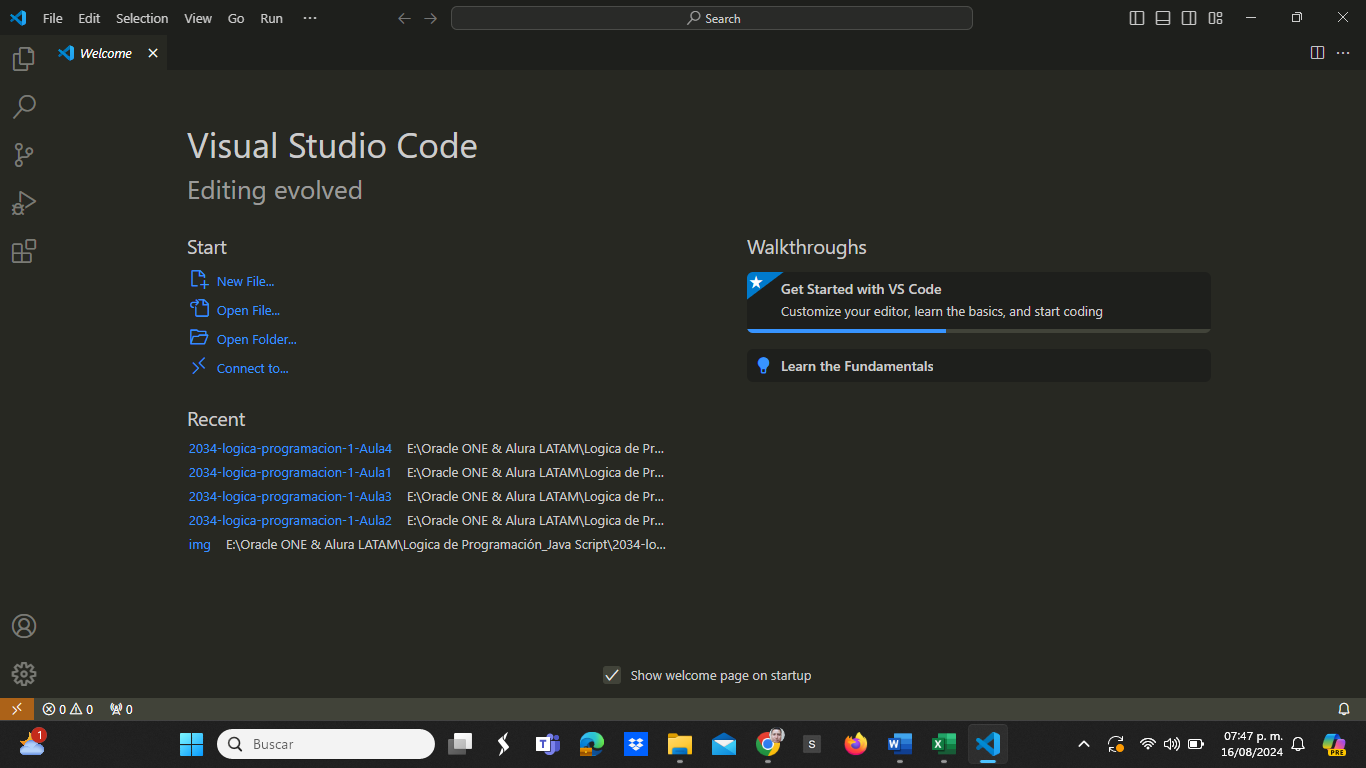Open the Extensions view

24,251
